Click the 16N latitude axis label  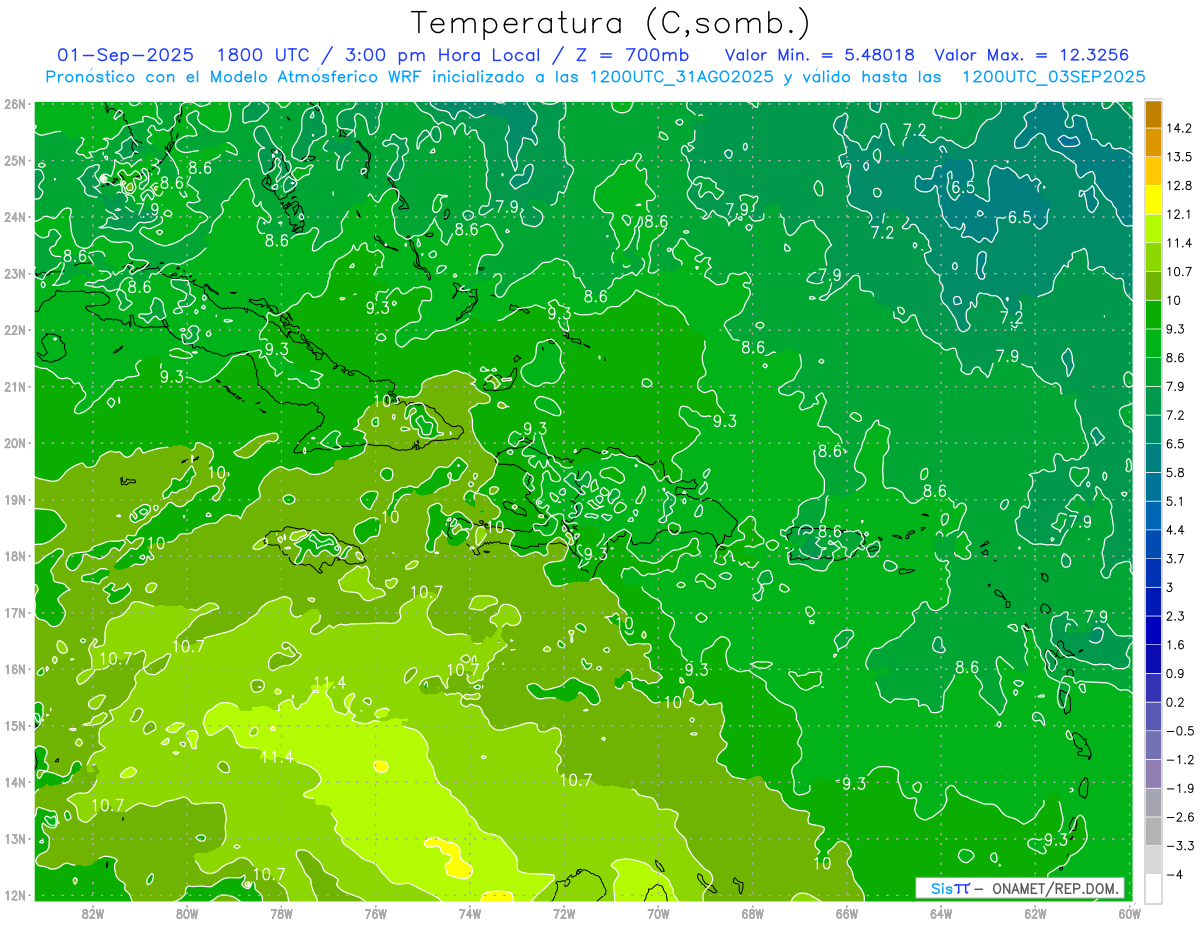[15, 669]
